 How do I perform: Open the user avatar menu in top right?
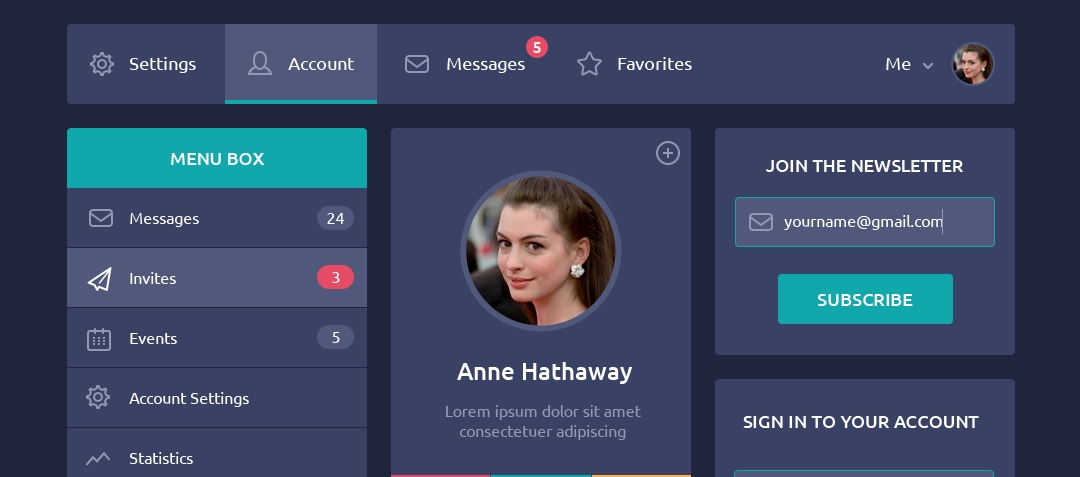[972, 64]
